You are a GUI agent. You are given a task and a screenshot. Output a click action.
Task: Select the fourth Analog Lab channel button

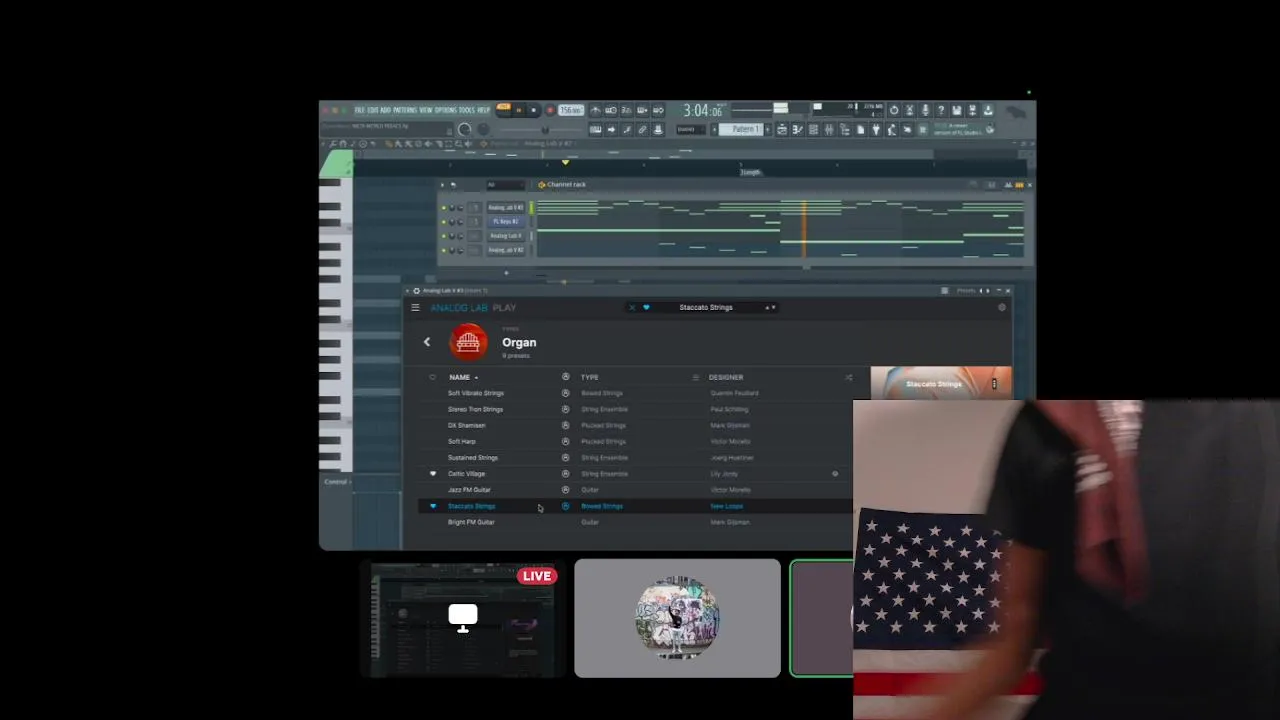click(x=506, y=250)
